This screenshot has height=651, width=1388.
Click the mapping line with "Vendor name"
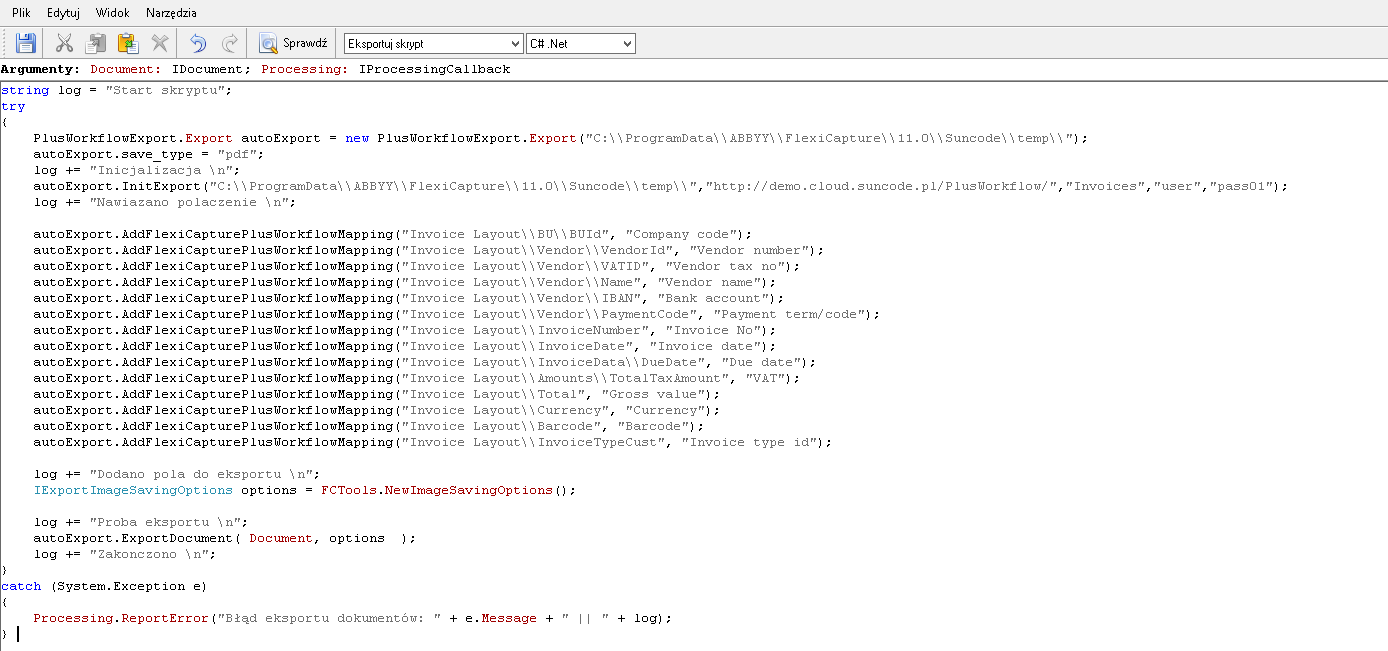(x=404, y=282)
